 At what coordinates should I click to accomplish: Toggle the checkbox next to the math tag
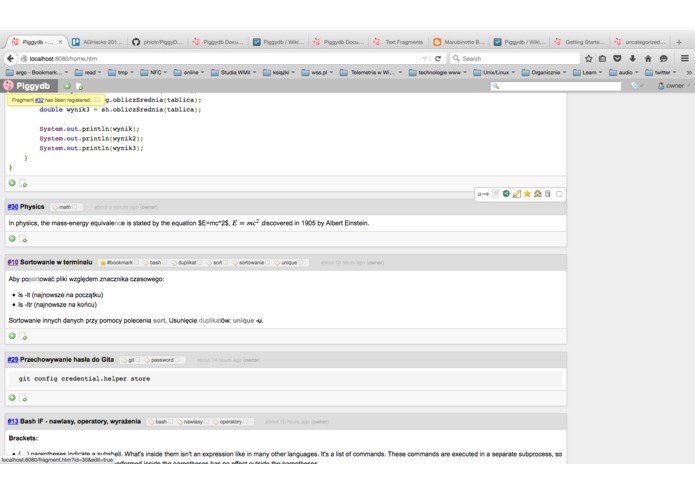tap(75, 207)
